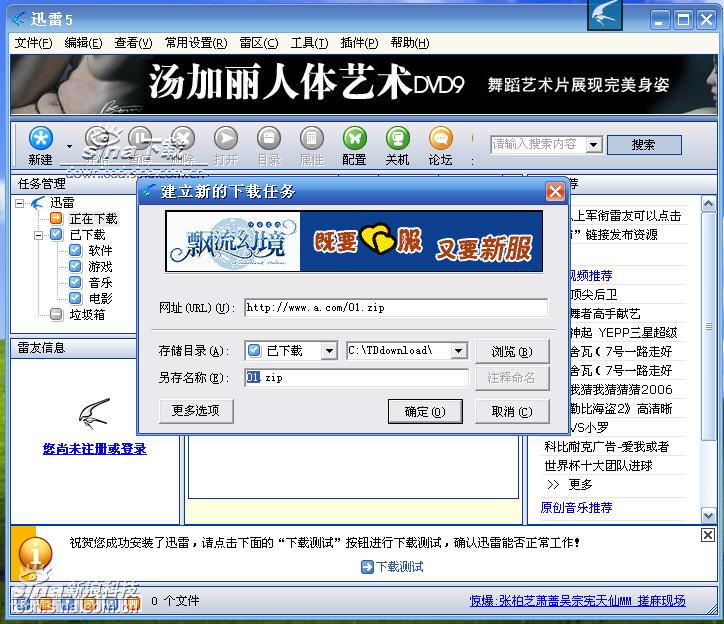This screenshot has height=624, width=724.
Task: Click the 迅雷 bird icon in tree
Action: tap(37, 203)
